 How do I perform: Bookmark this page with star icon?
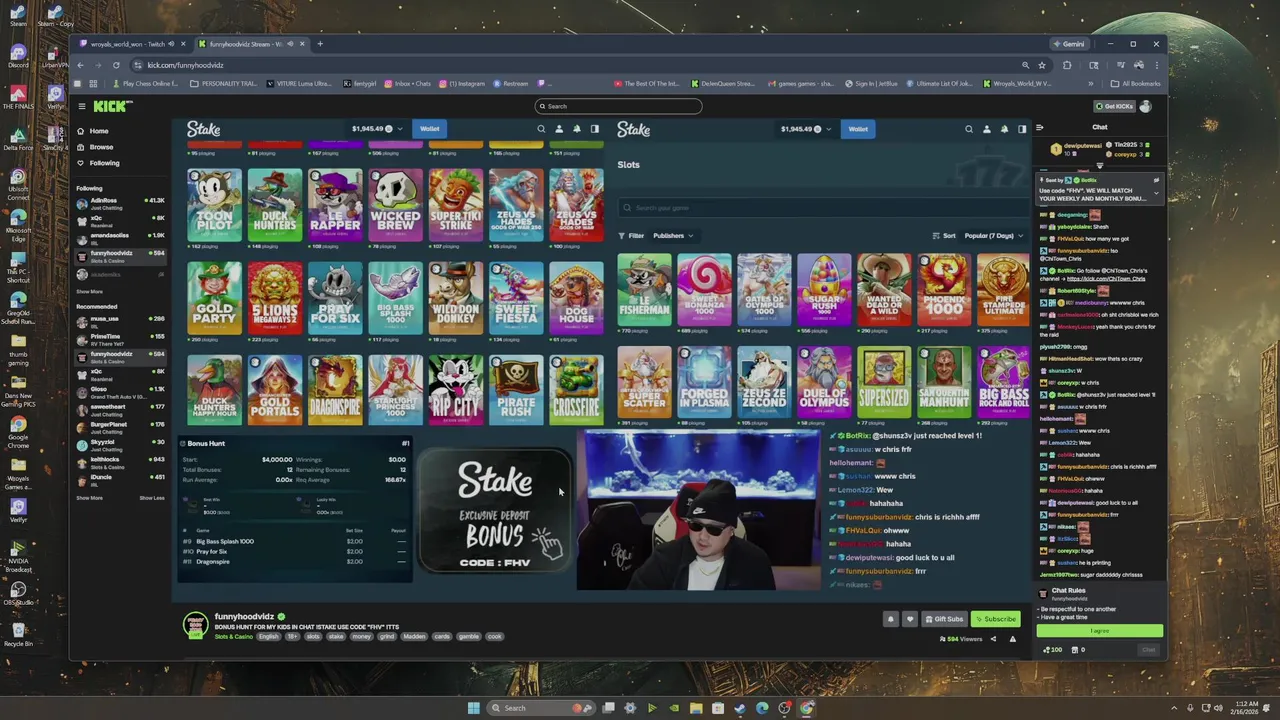[x=1042, y=65]
